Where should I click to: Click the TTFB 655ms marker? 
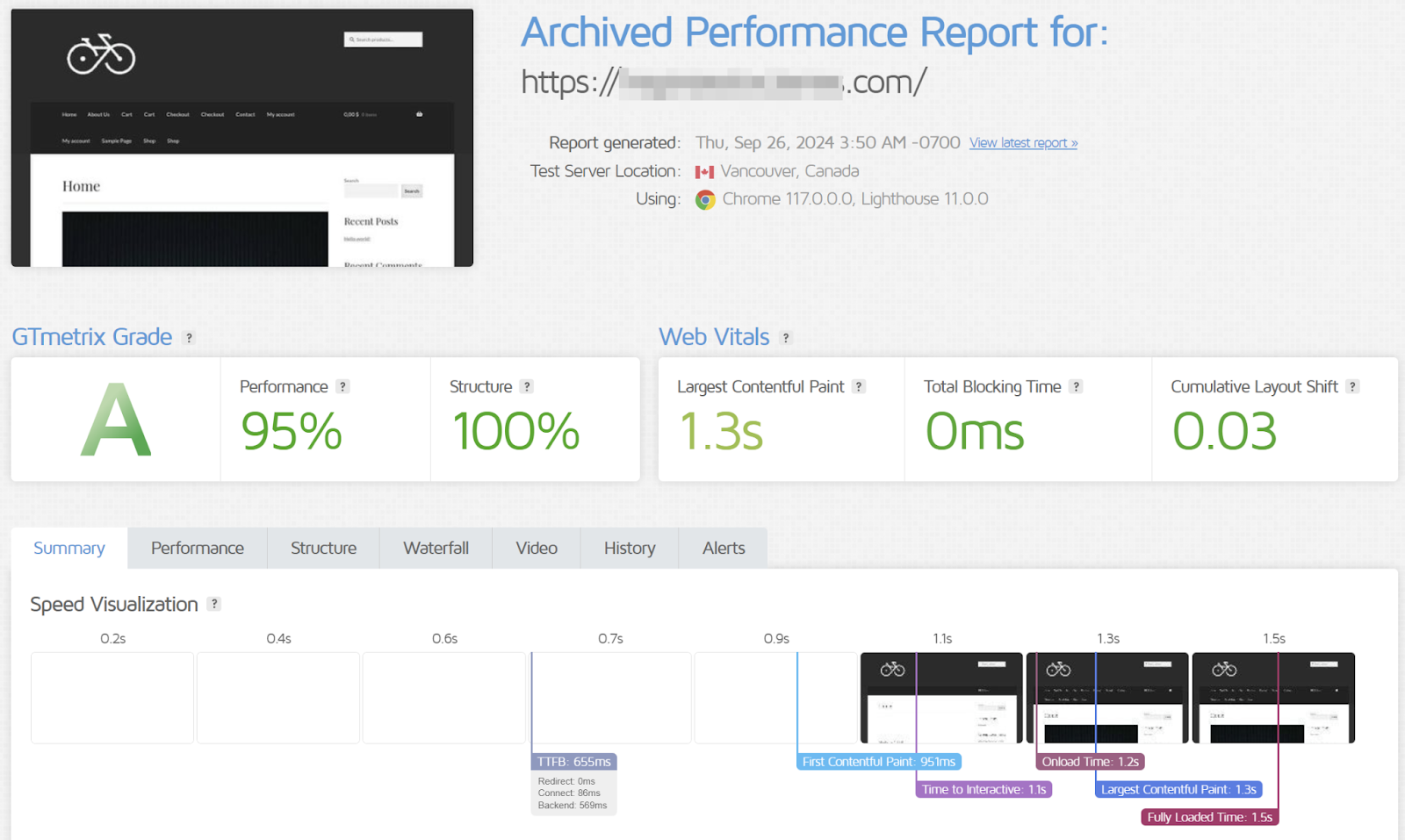(x=574, y=762)
